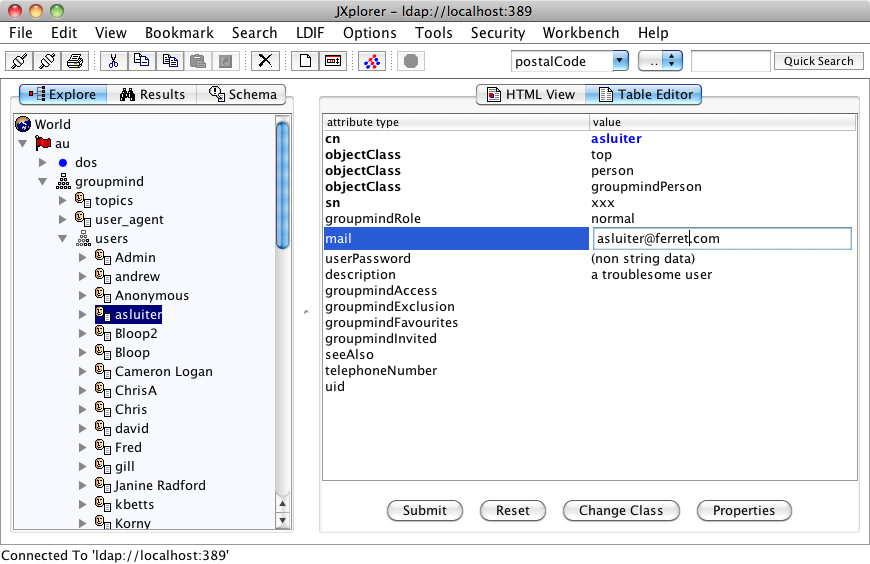
Task: Click the quick search text field
Action: [731, 61]
